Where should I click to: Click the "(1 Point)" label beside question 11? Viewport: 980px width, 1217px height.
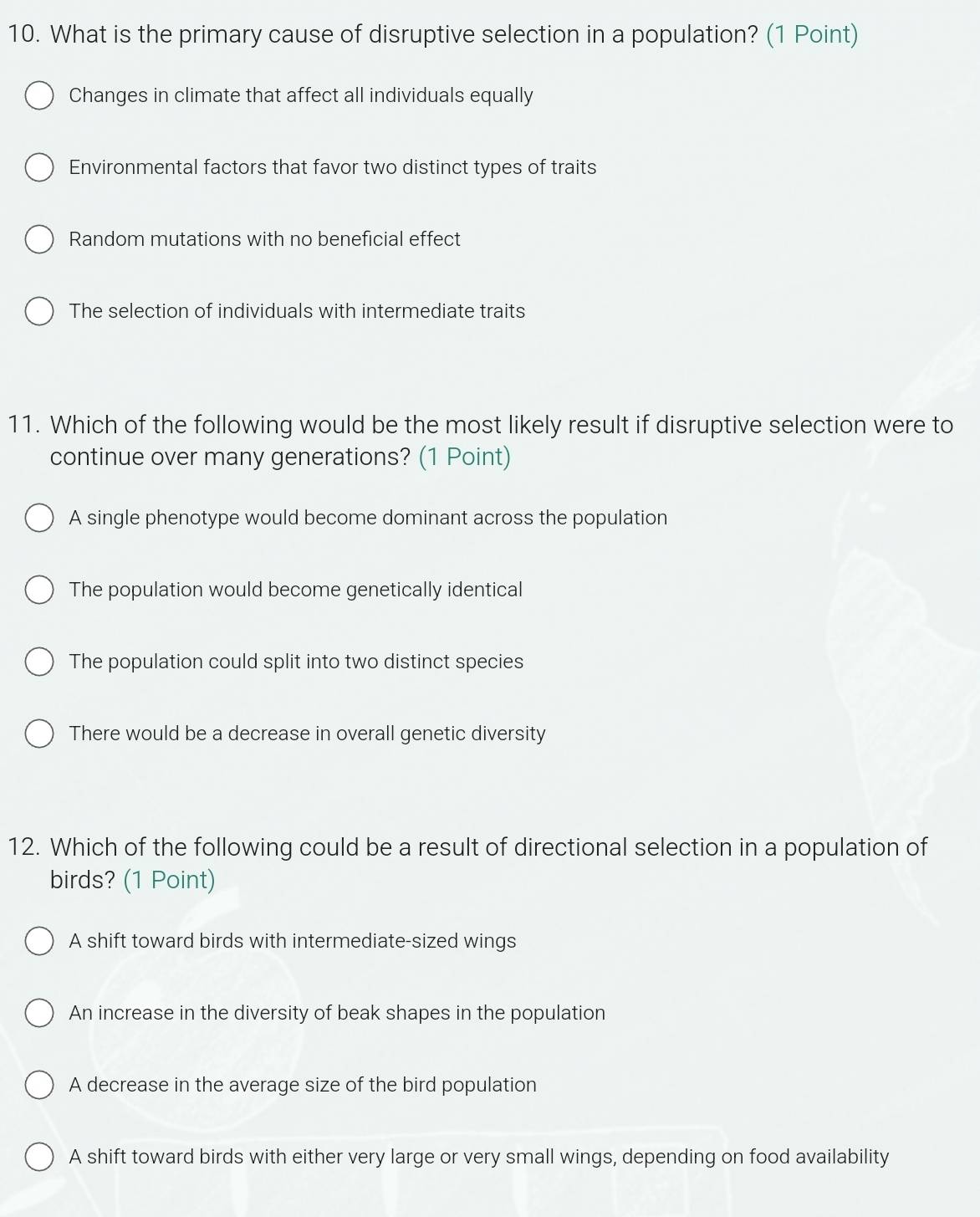466,457
